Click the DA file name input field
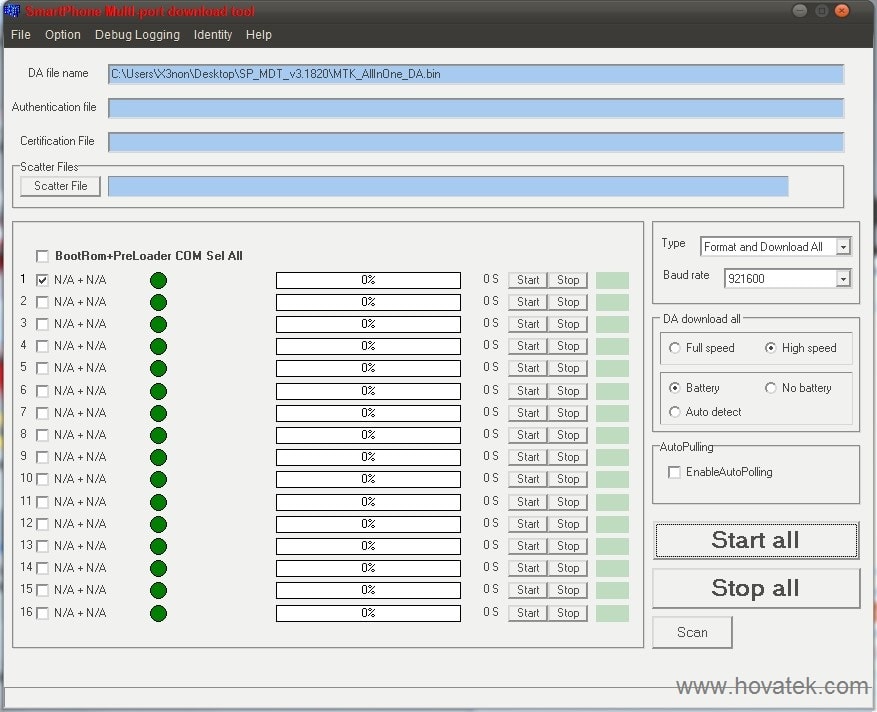This screenshot has height=712, width=877. pos(476,74)
